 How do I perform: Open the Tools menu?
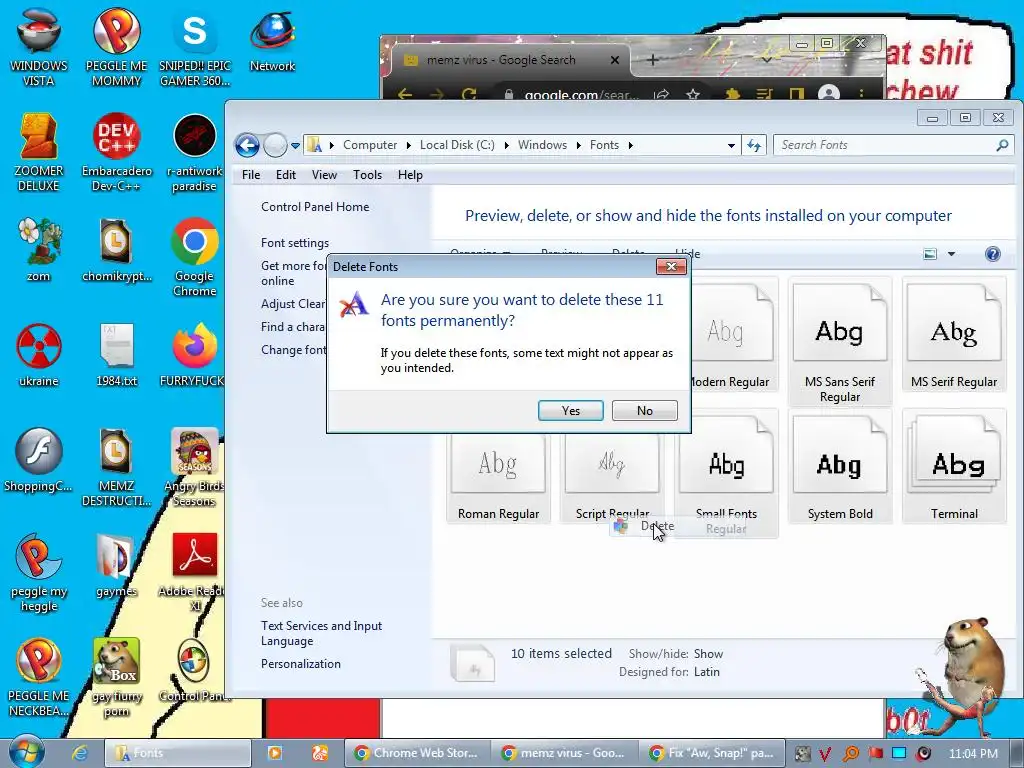click(x=367, y=175)
